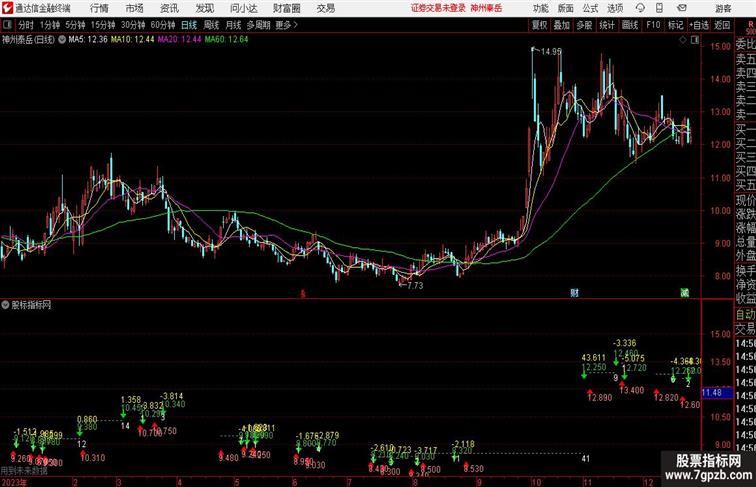Click the -3.336 value in the sub-chart

624,343
